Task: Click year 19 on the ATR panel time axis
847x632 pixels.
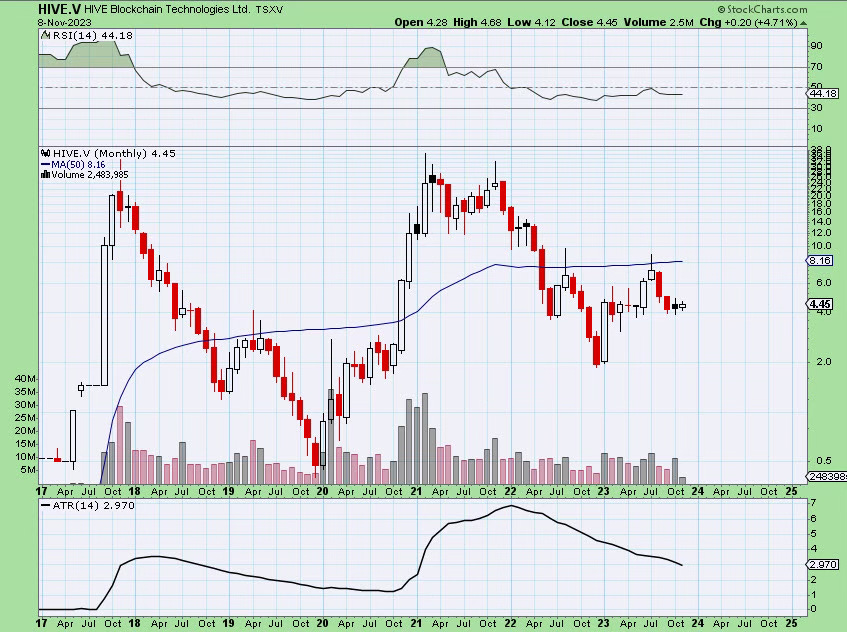Action: (x=228, y=623)
